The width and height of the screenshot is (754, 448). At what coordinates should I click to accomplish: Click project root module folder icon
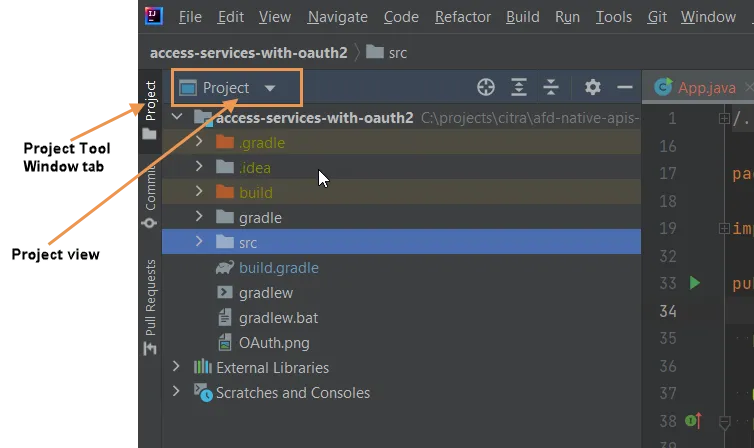[203, 118]
